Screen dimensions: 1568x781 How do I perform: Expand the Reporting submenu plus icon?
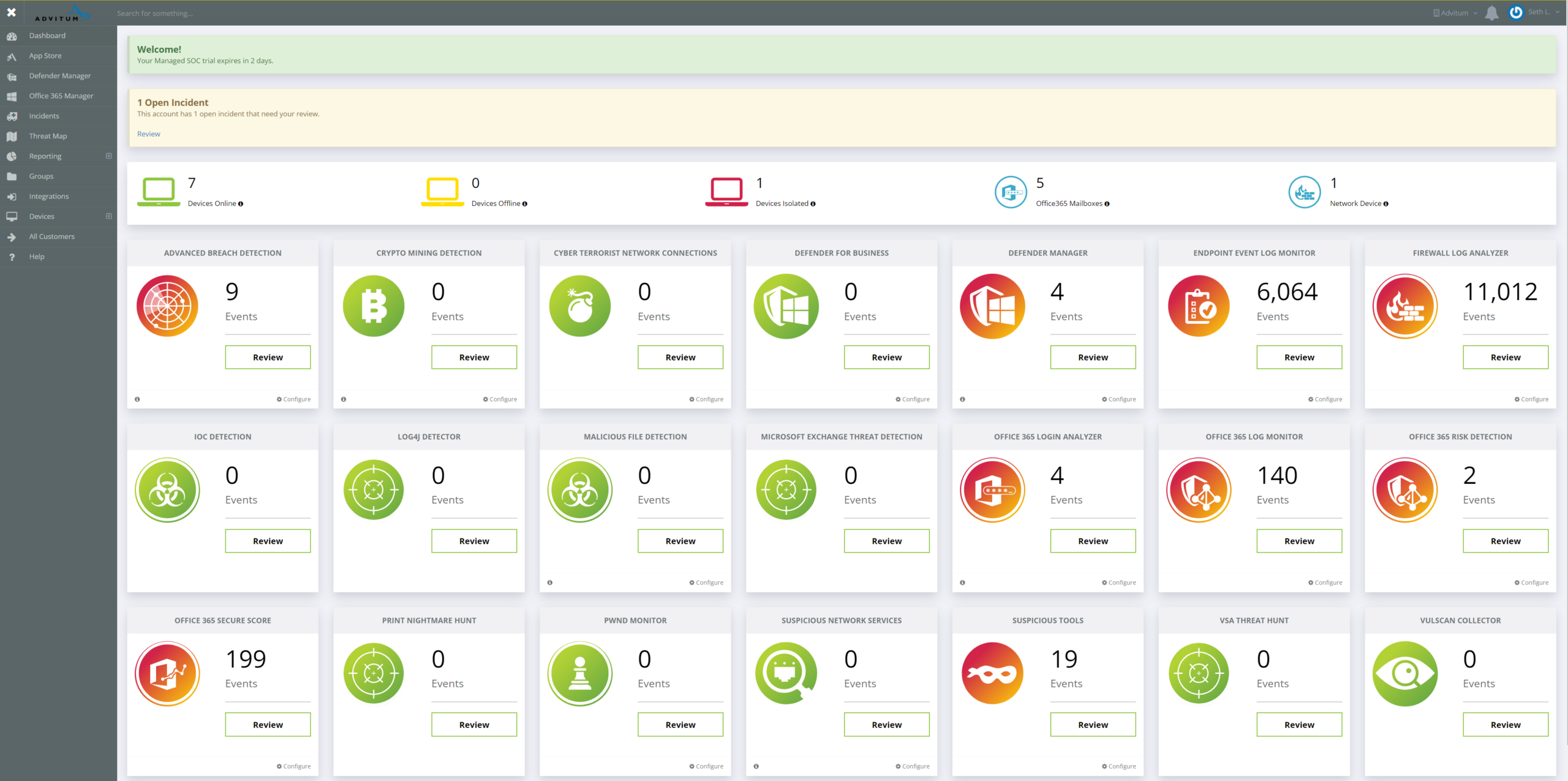pos(109,156)
